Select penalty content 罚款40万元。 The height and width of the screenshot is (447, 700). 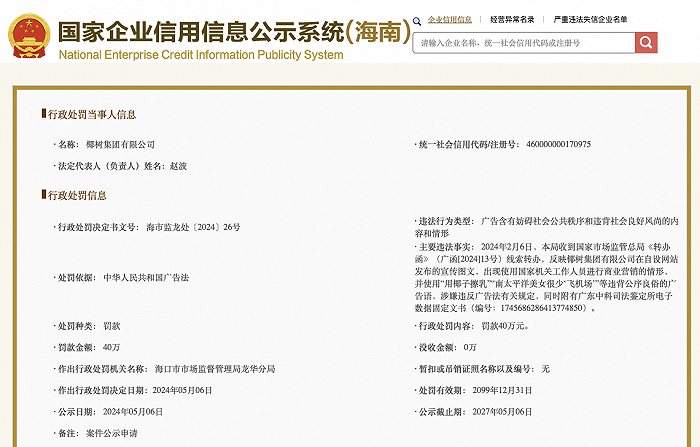505,326
